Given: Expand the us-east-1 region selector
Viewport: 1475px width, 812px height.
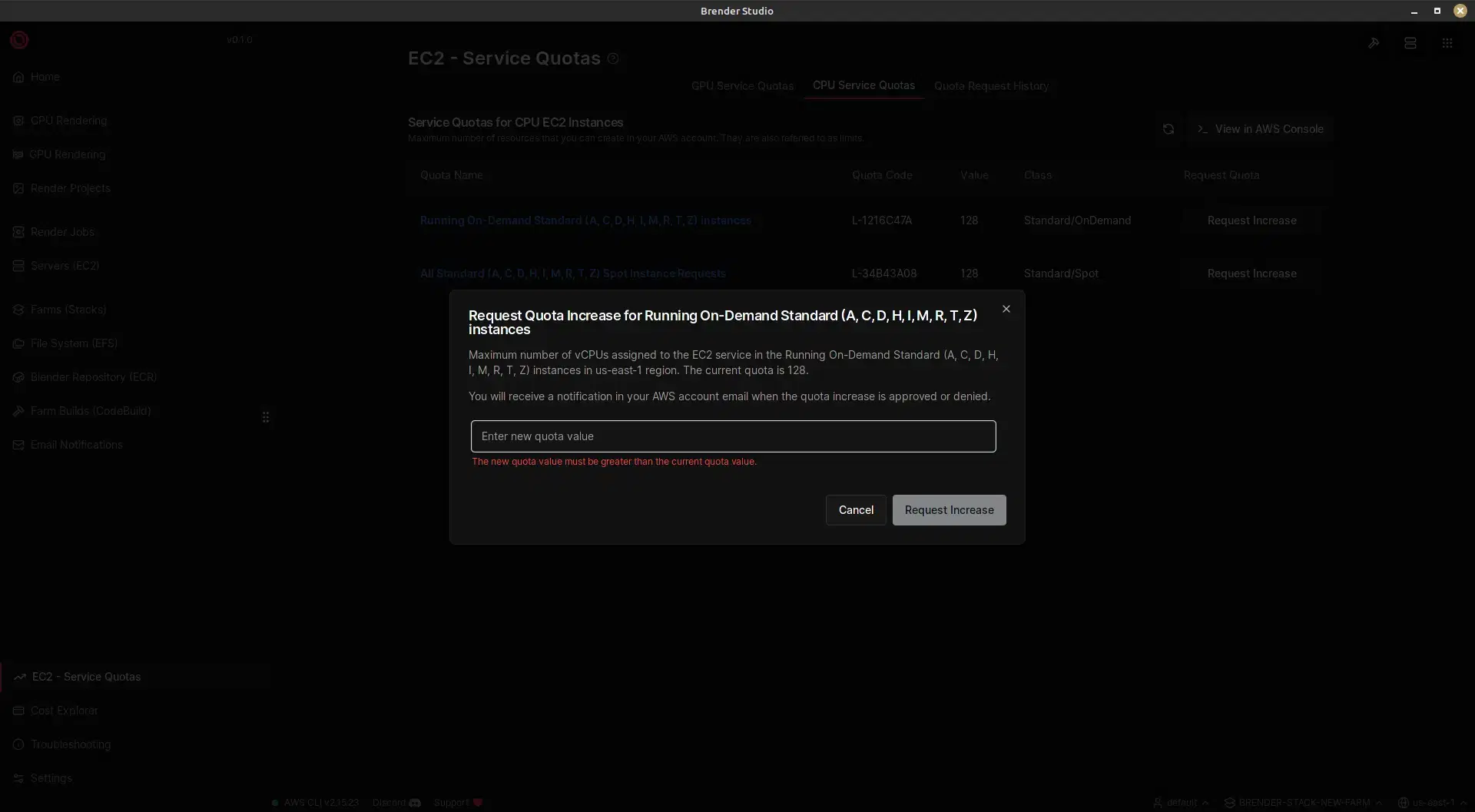Looking at the screenshot, I should (x=1432, y=802).
